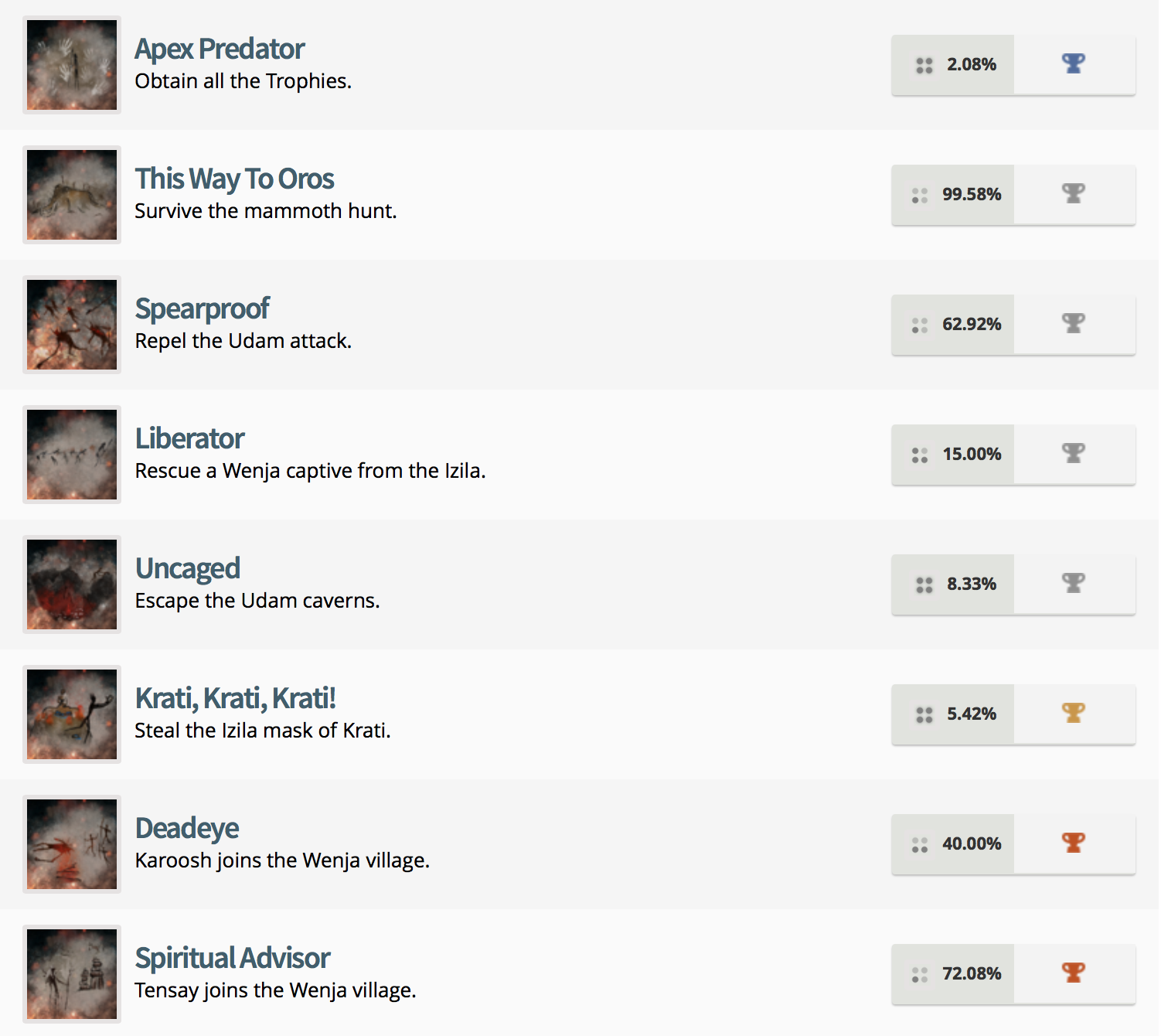Click the platinum trophy icon for Apex Predator
The width and height of the screenshot is (1161, 1036).
(1074, 64)
